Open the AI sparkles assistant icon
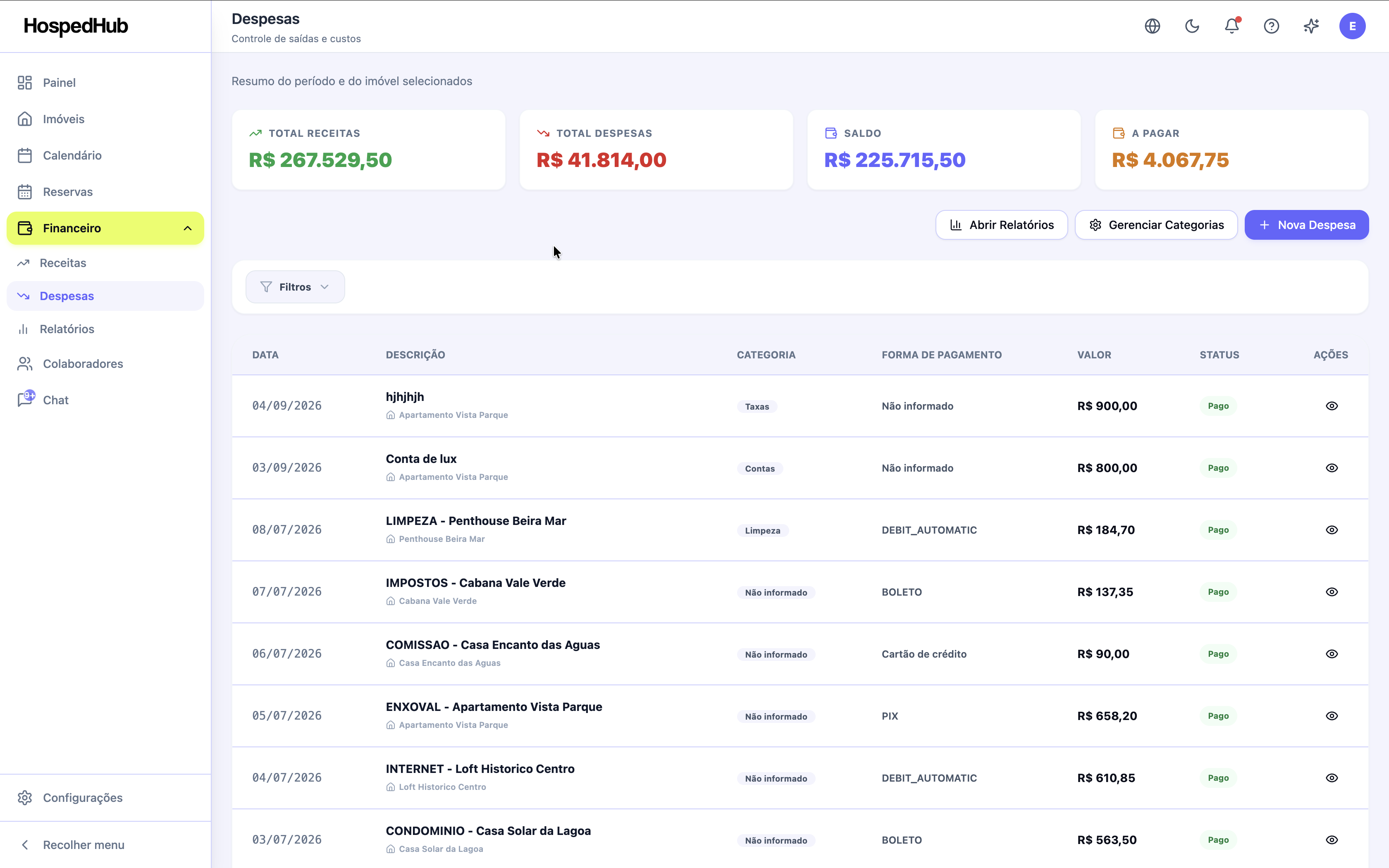This screenshot has height=868, width=1389. (1311, 26)
